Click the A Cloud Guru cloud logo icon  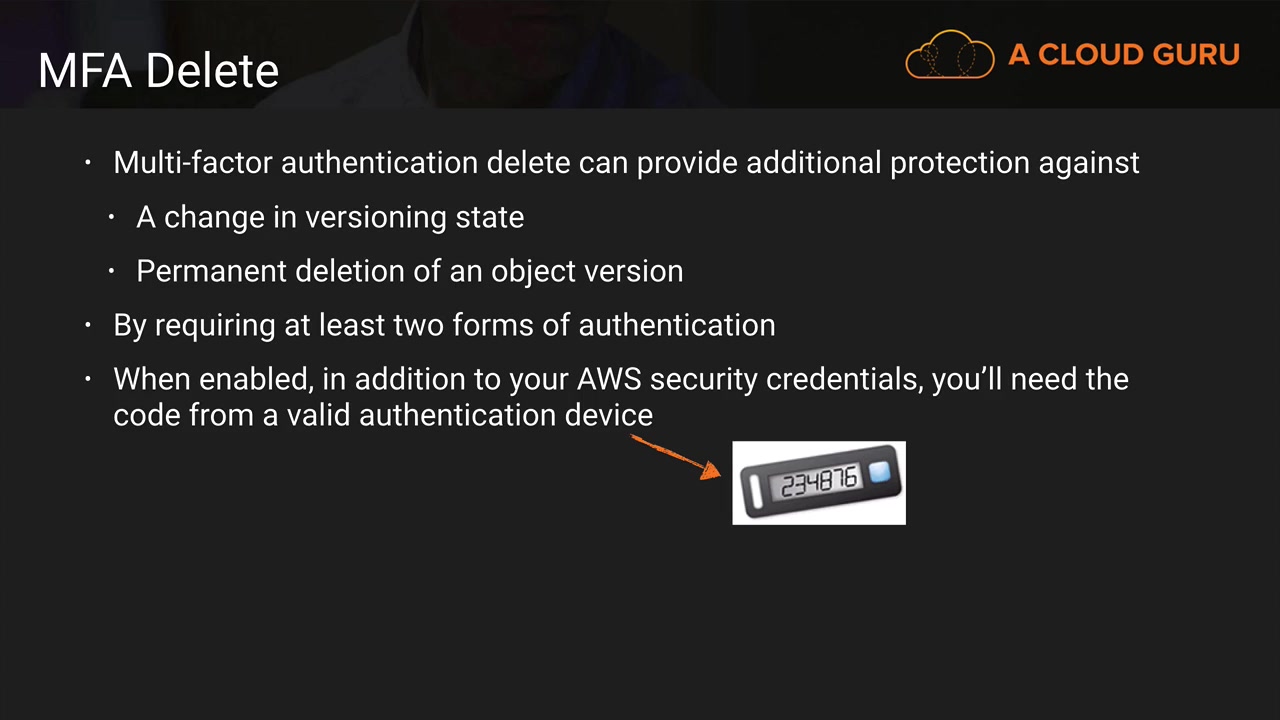point(950,54)
